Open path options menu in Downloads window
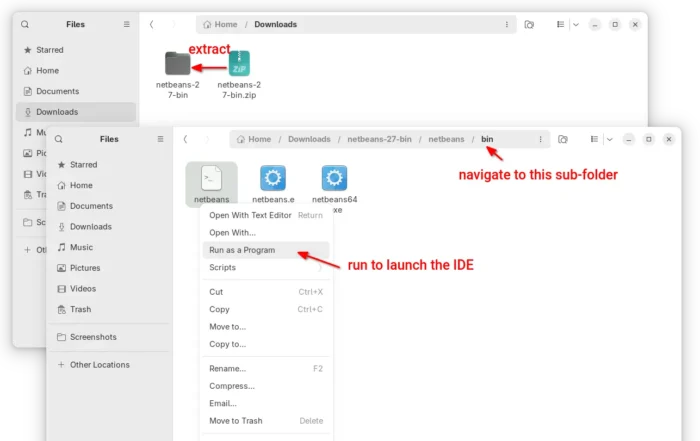The width and height of the screenshot is (700, 441). (507, 25)
